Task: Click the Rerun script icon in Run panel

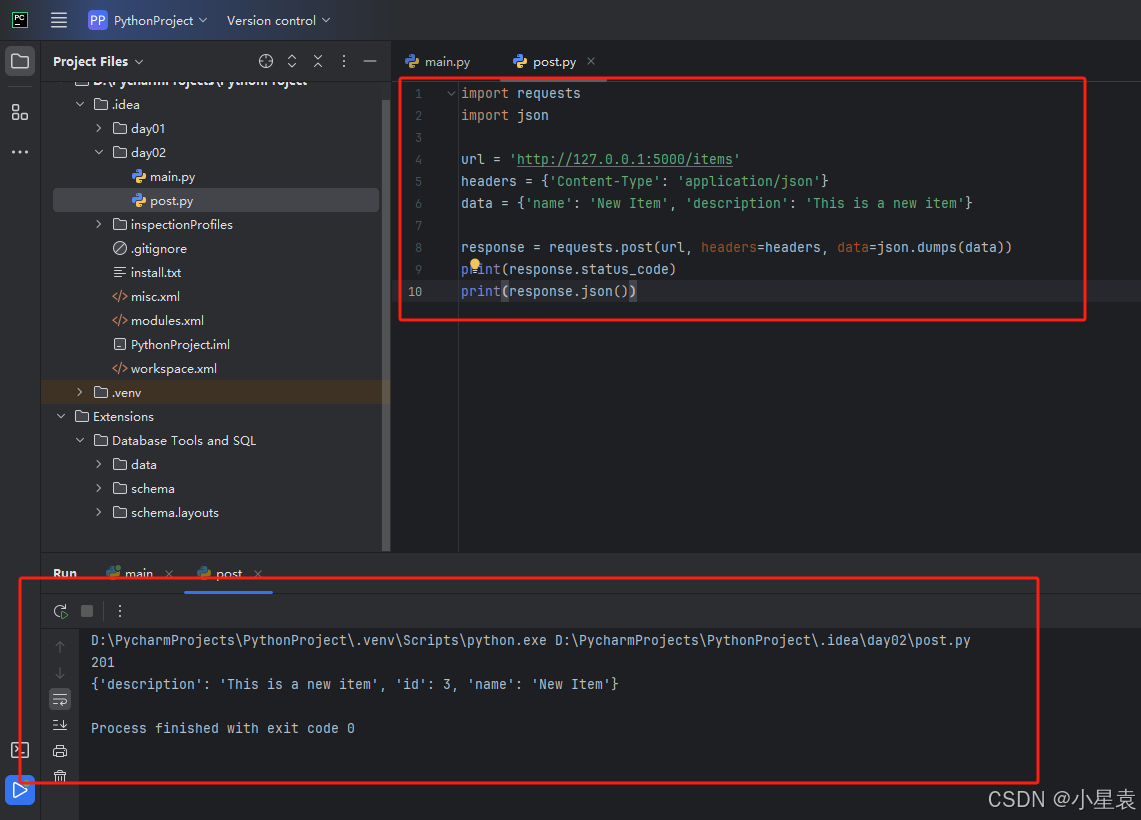Action: (61, 611)
